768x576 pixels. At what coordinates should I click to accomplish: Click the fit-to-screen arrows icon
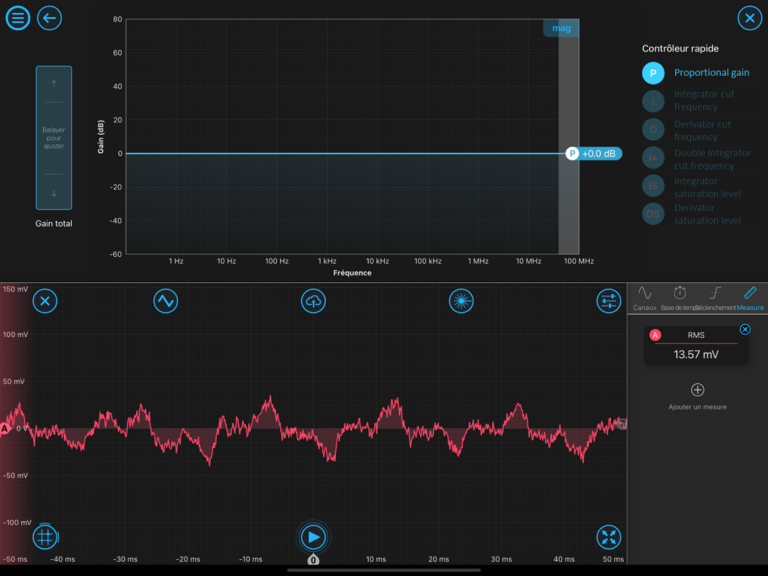pos(608,537)
